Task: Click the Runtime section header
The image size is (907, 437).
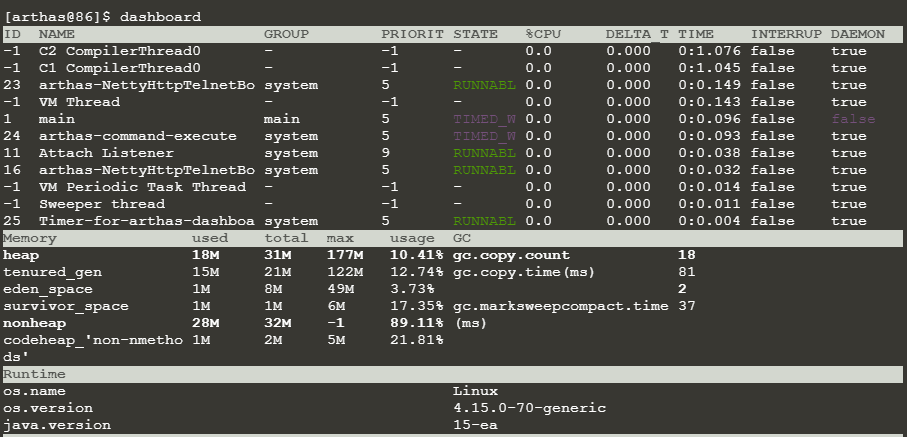Action: click(x=35, y=374)
